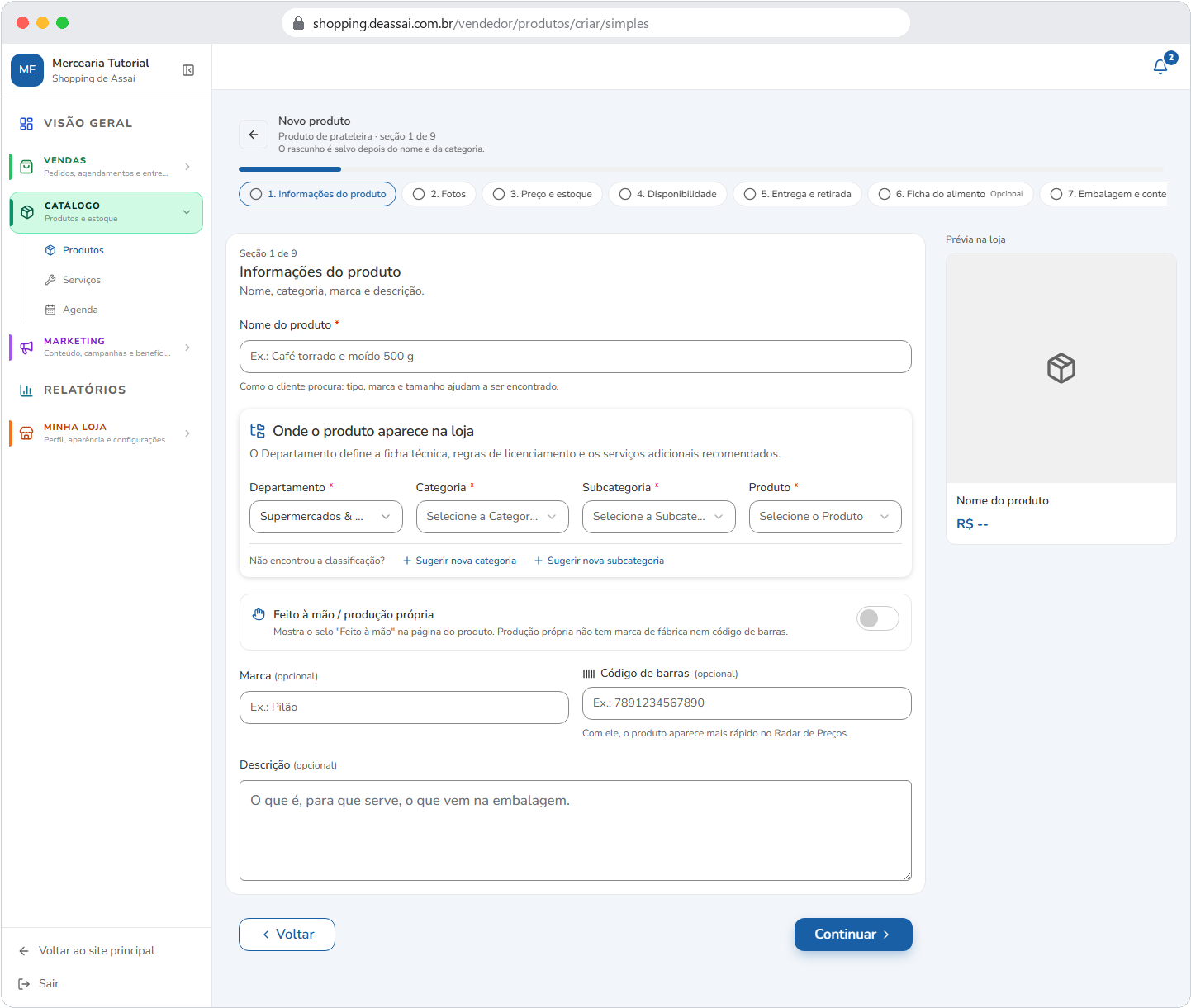The width and height of the screenshot is (1191, 1008).
Task: Click the back arrow beside Novo produto
Action: click(x=254, y=135)
